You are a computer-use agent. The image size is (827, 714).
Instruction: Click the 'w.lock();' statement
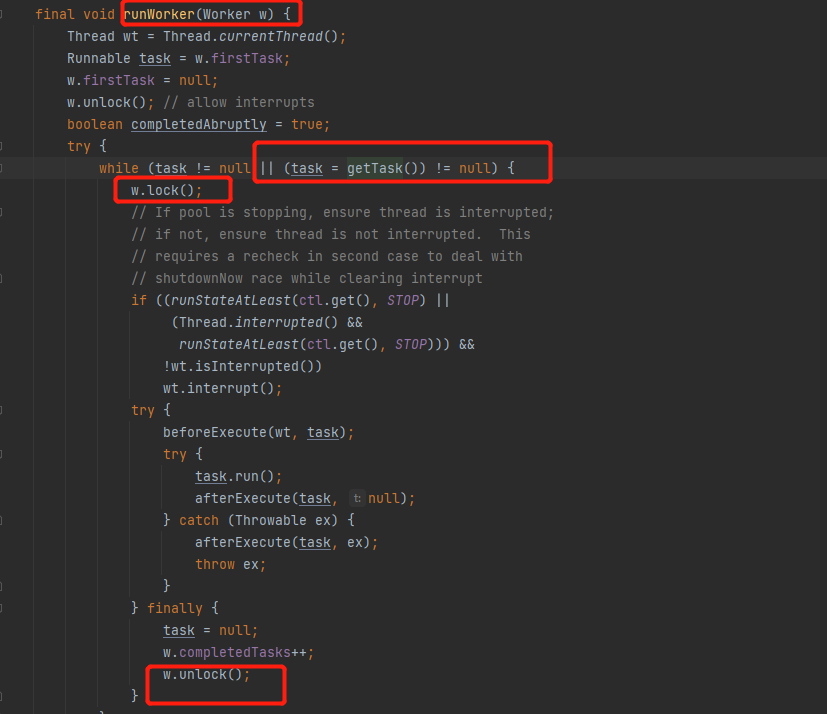[167, 190]
